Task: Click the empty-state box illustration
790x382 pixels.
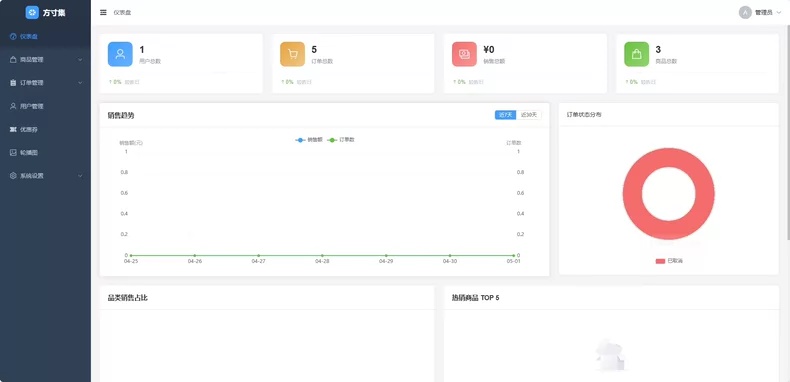Action: click(x=611, y=356)
